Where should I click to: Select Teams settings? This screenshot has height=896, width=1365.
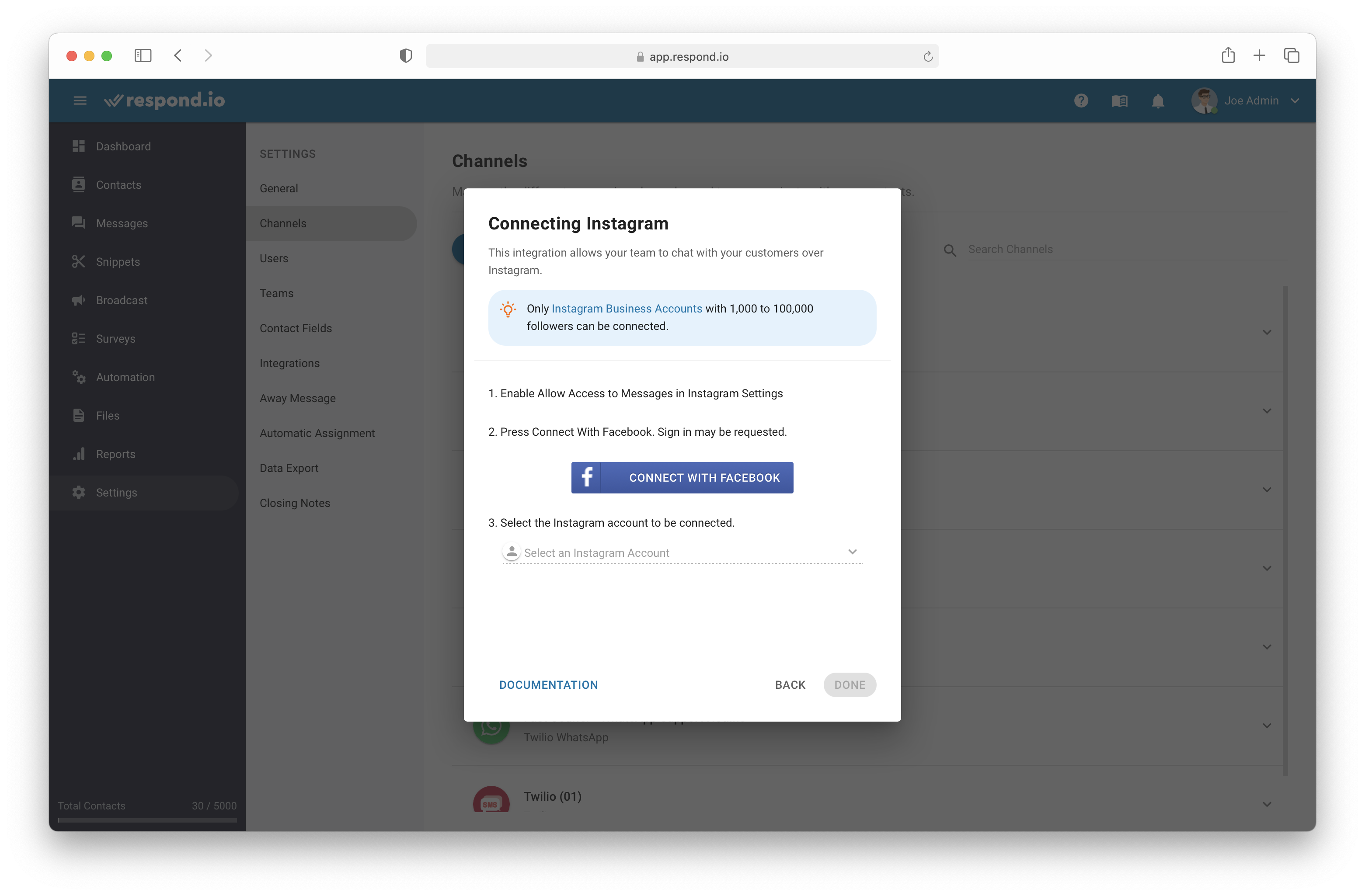point(331,293)
